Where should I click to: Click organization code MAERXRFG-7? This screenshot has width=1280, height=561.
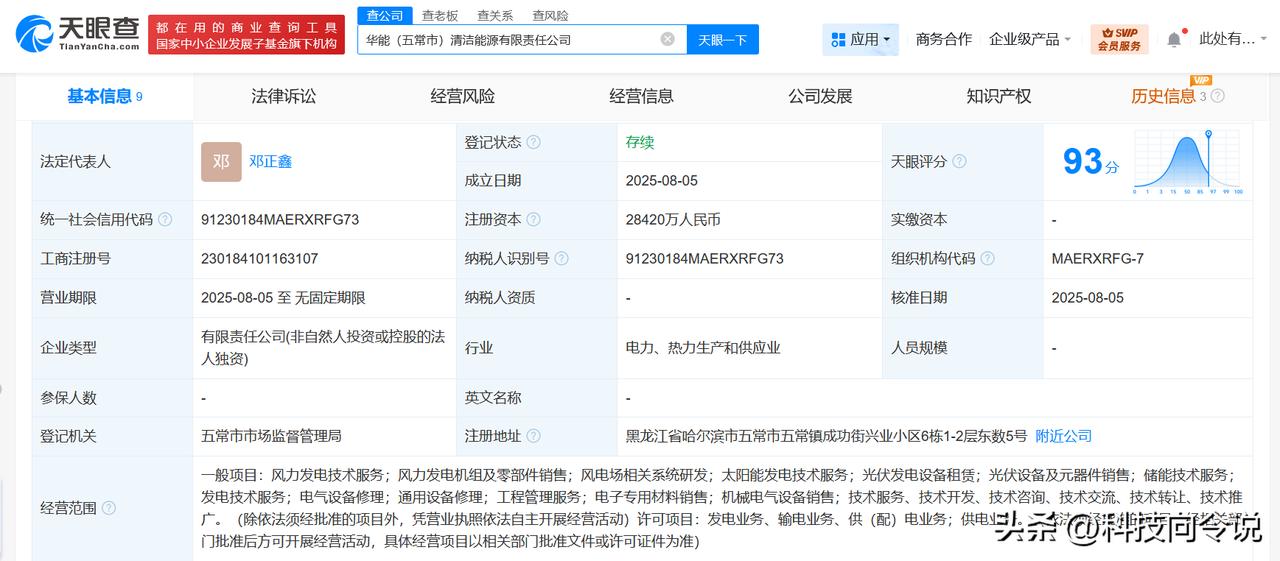[x=1098, y=258]
